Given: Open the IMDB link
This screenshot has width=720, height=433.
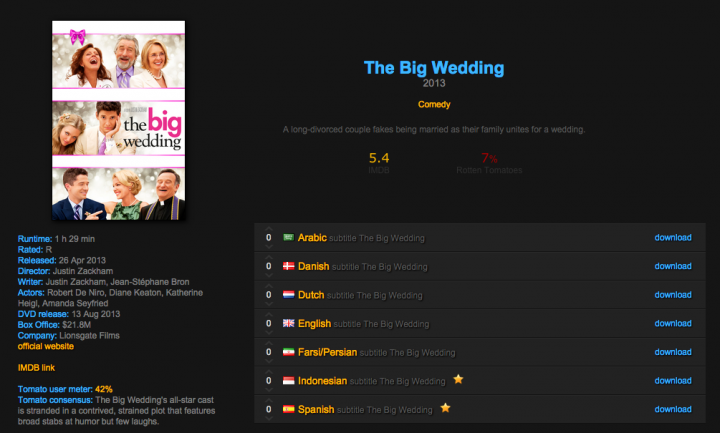Looking at the screenshot, I should coord(36,368).
